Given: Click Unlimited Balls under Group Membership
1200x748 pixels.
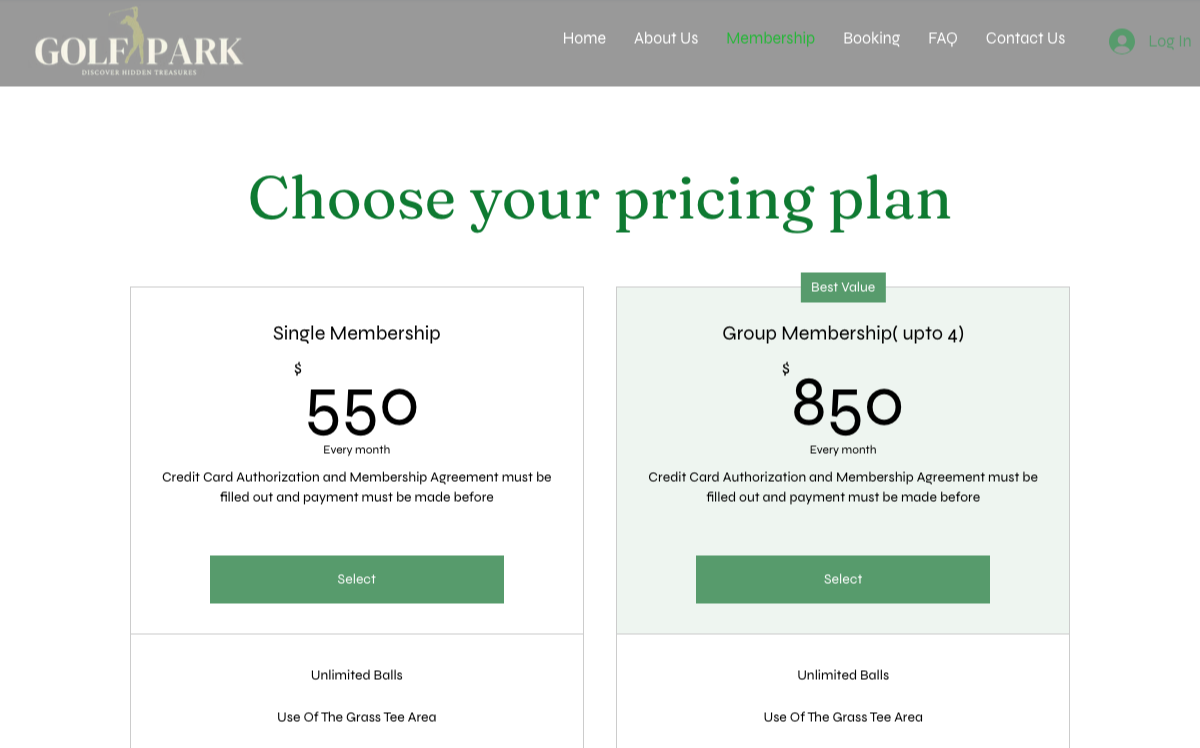Looking at the screenshot, I should [x=843, y=675].
